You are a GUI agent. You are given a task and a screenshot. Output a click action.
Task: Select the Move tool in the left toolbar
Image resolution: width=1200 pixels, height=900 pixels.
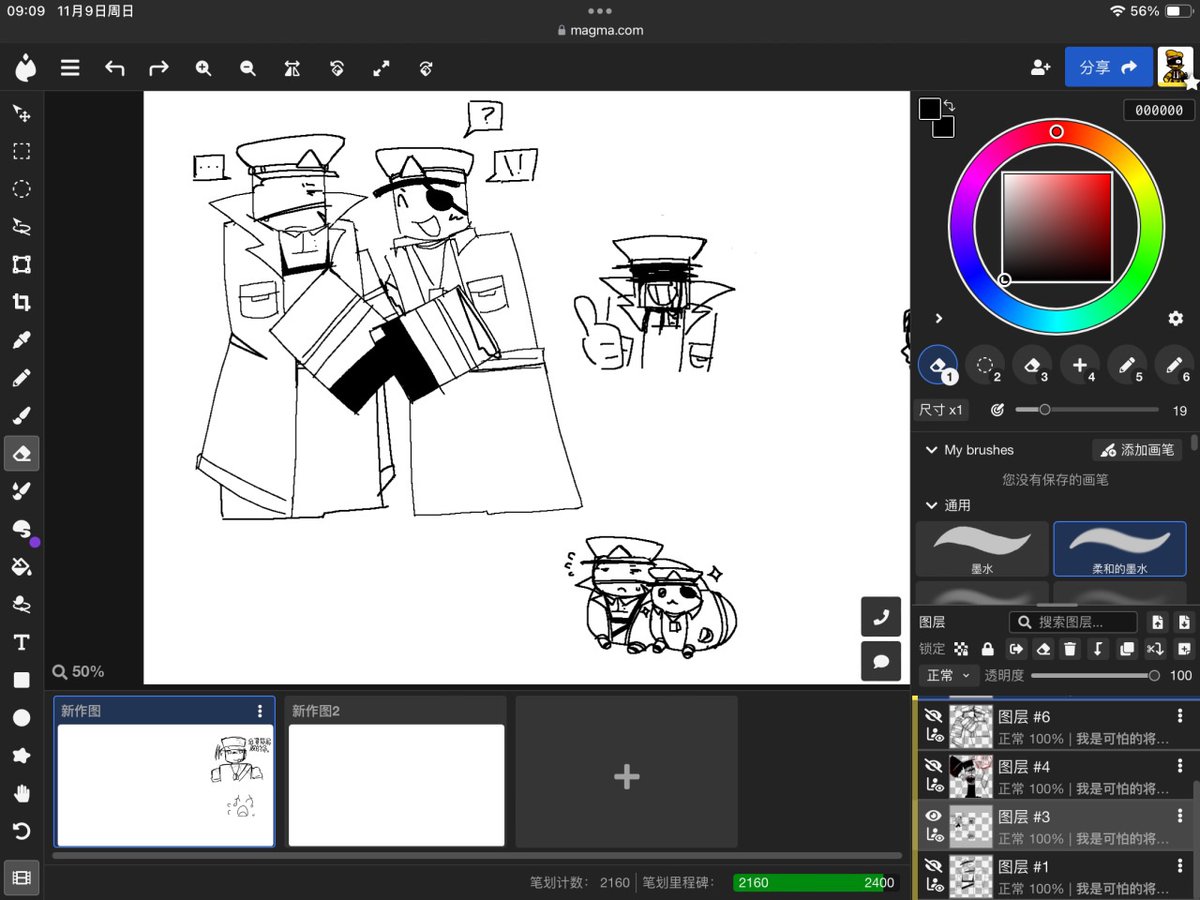tap(22, 113)
